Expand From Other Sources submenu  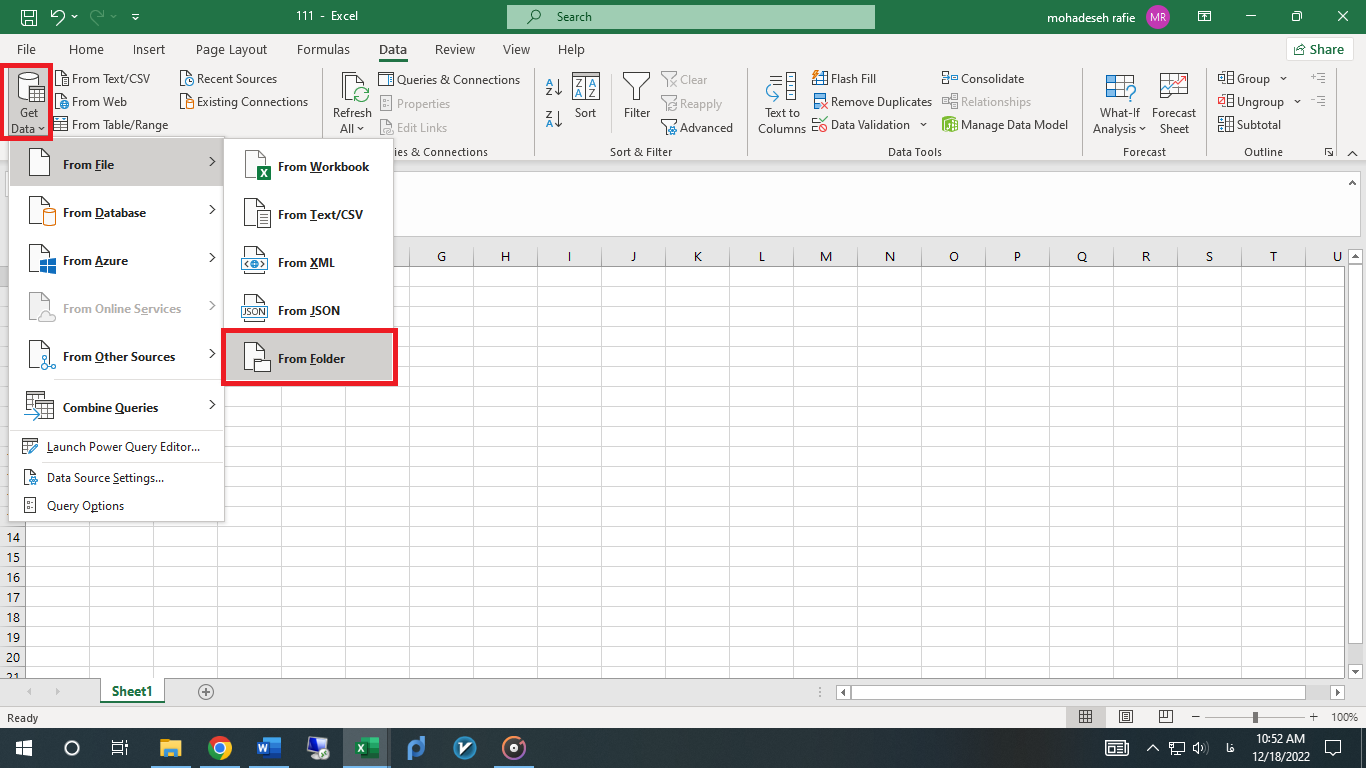point(117,357)
